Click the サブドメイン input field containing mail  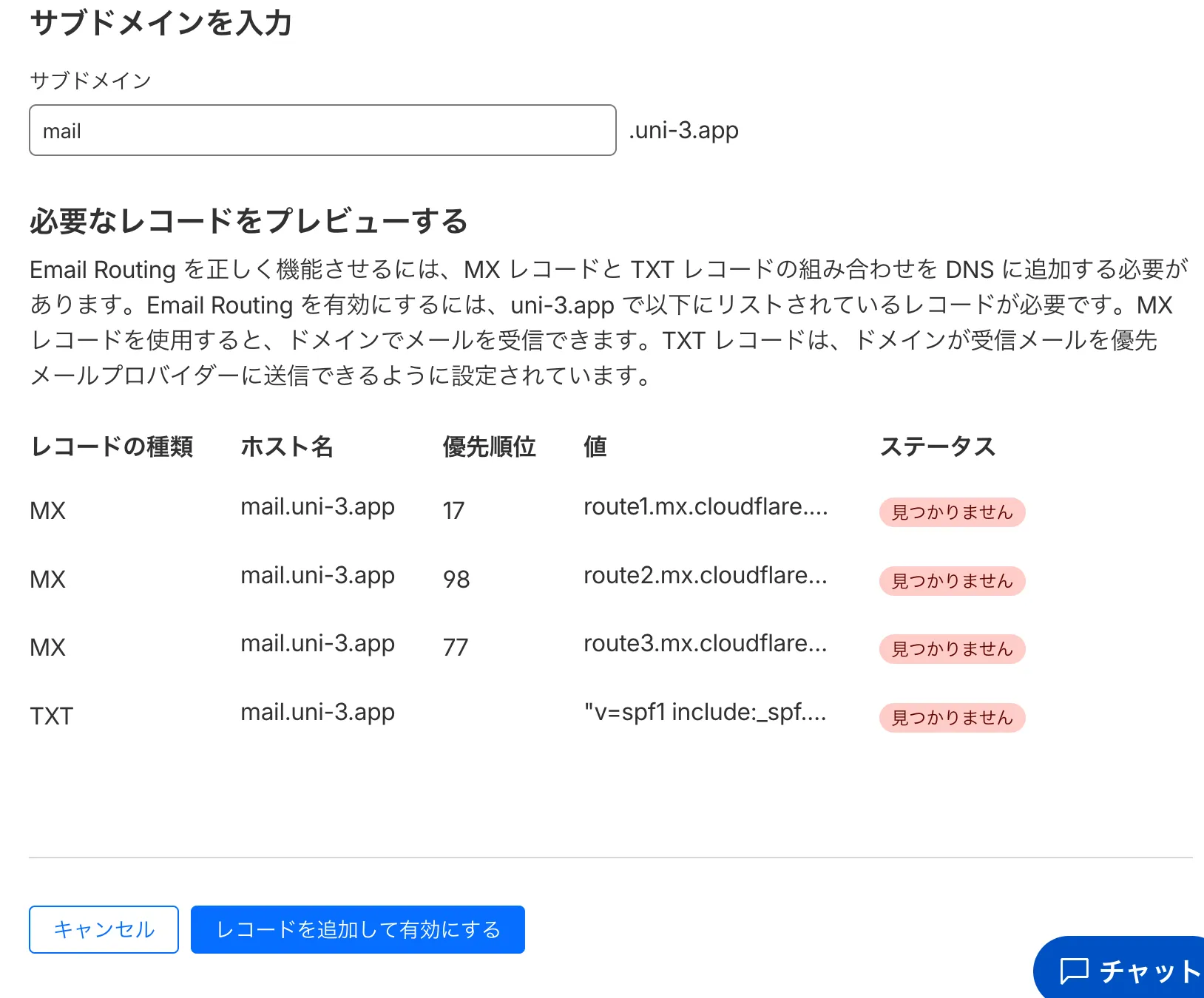(x=322, y=130)
